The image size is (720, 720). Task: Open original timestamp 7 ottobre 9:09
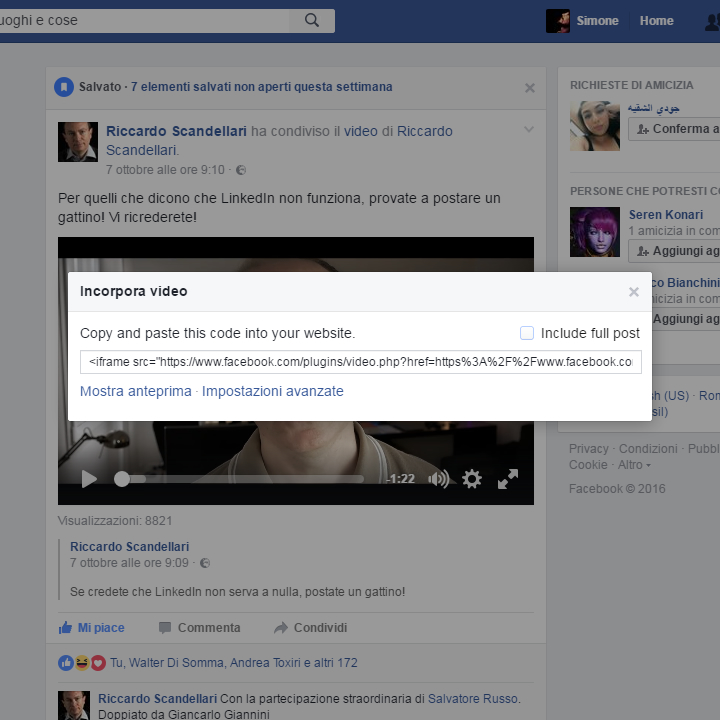(129, 563)
